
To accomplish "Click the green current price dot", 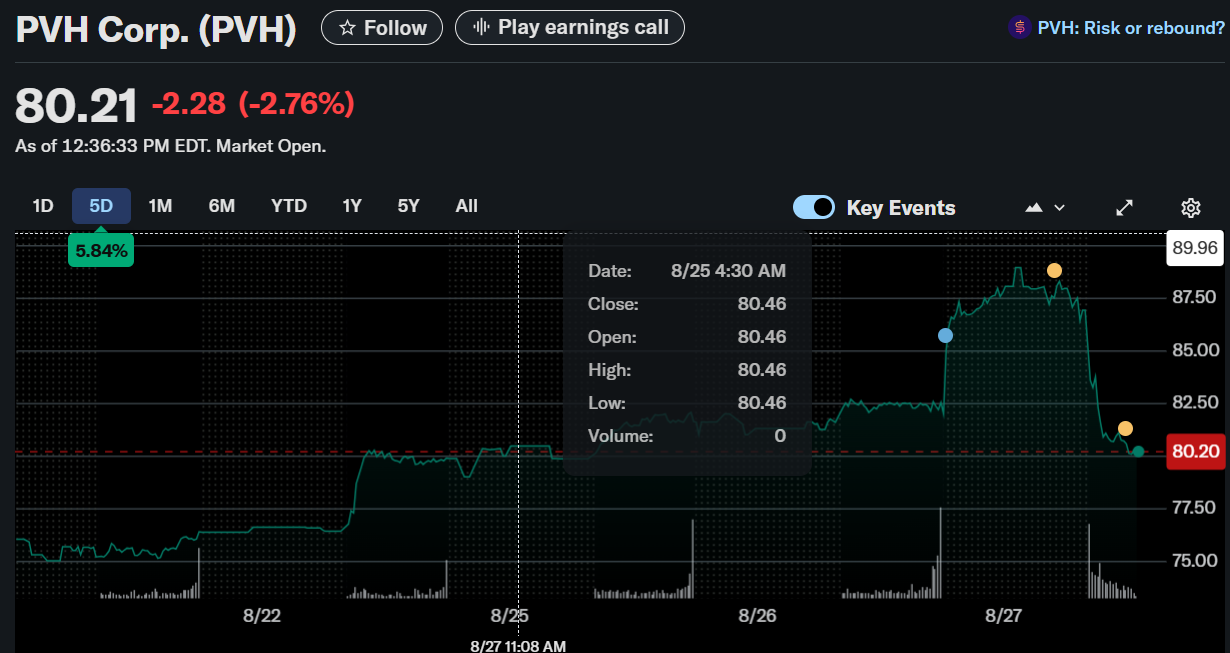I will click(1138, 451).
